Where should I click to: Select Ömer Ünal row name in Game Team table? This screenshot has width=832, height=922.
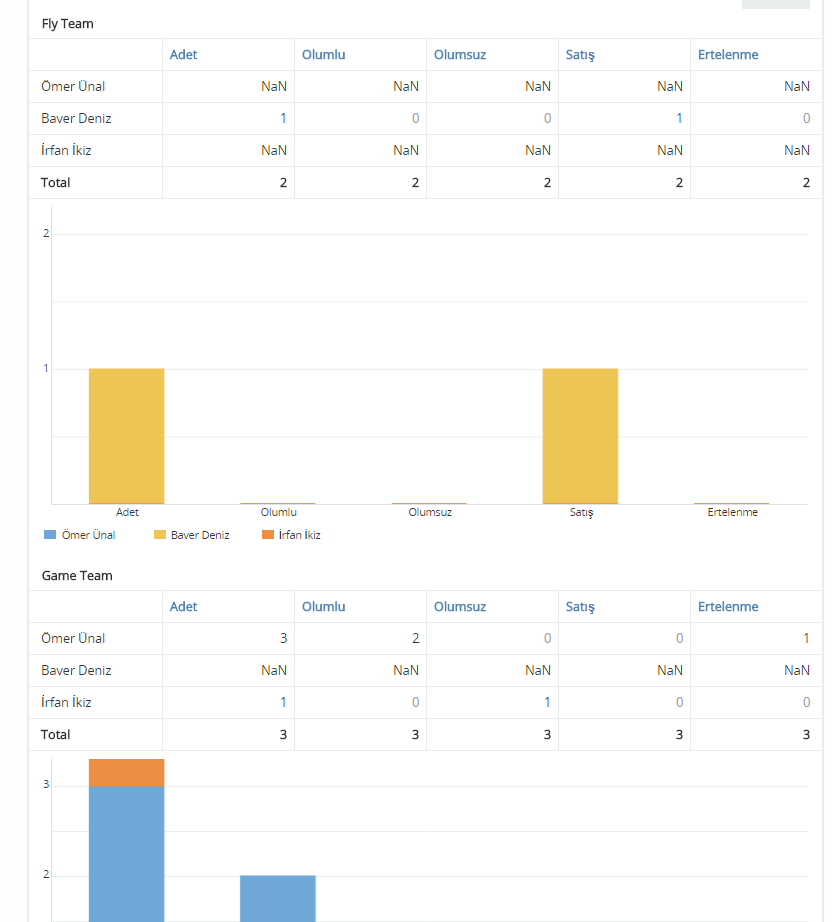click(x=73, y=639)
